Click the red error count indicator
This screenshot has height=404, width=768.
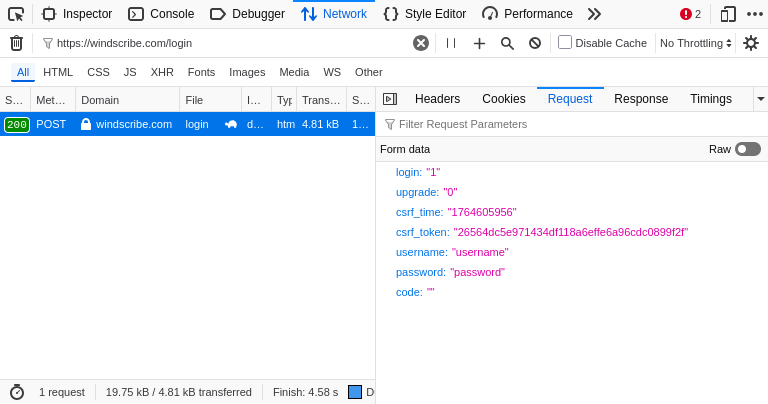click(x=690, y=14)
